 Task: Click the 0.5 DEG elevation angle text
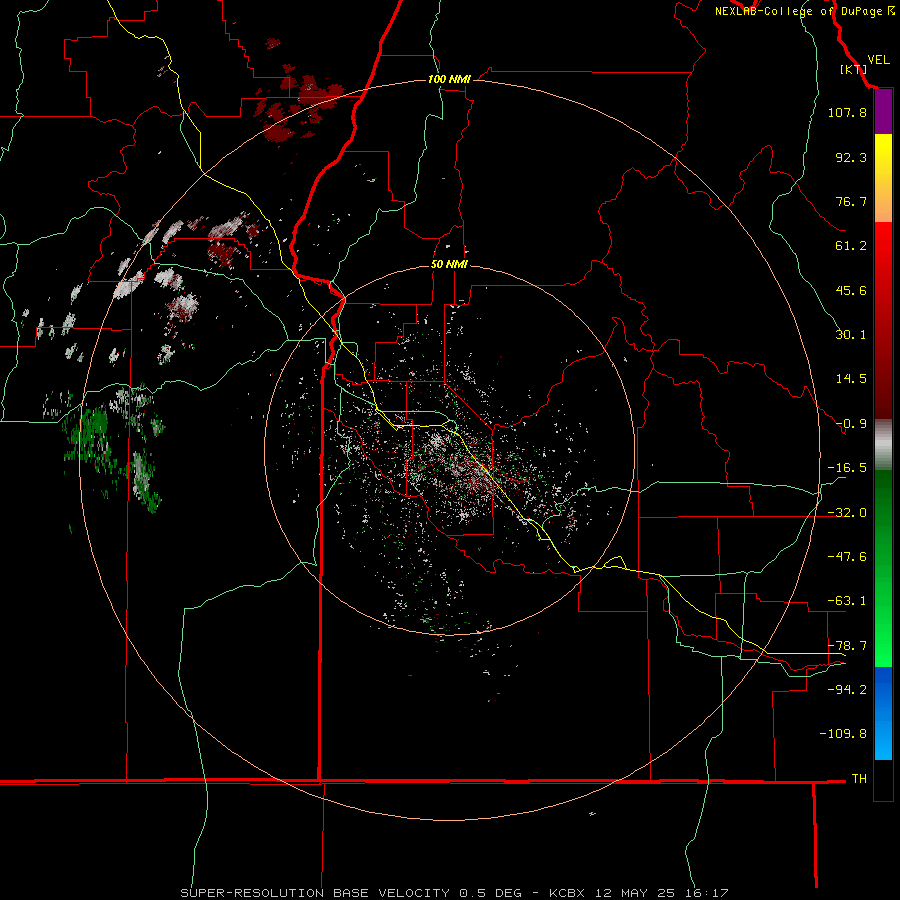491,893
